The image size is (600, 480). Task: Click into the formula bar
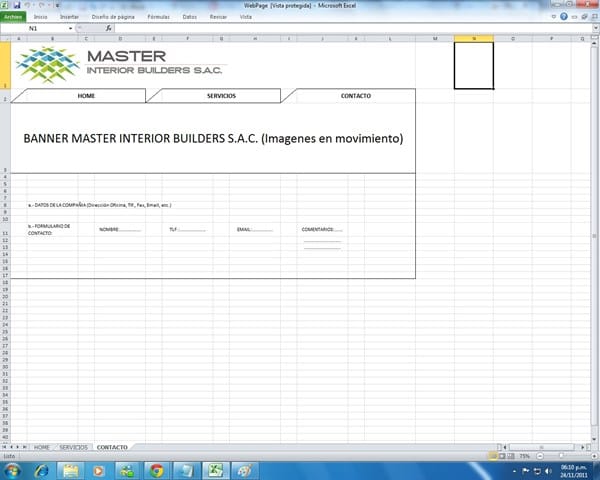tap(352, 28)
